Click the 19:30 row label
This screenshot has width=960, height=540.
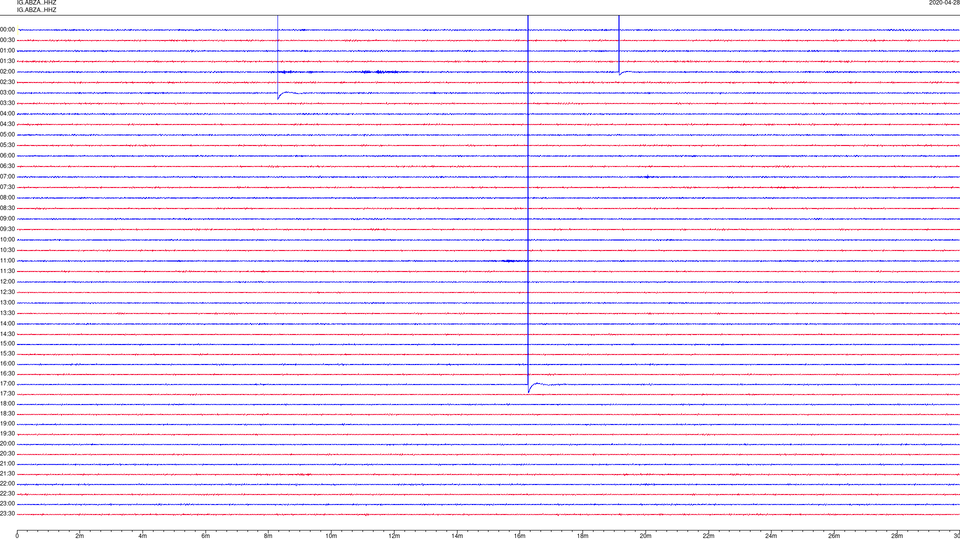coord(7,434)
